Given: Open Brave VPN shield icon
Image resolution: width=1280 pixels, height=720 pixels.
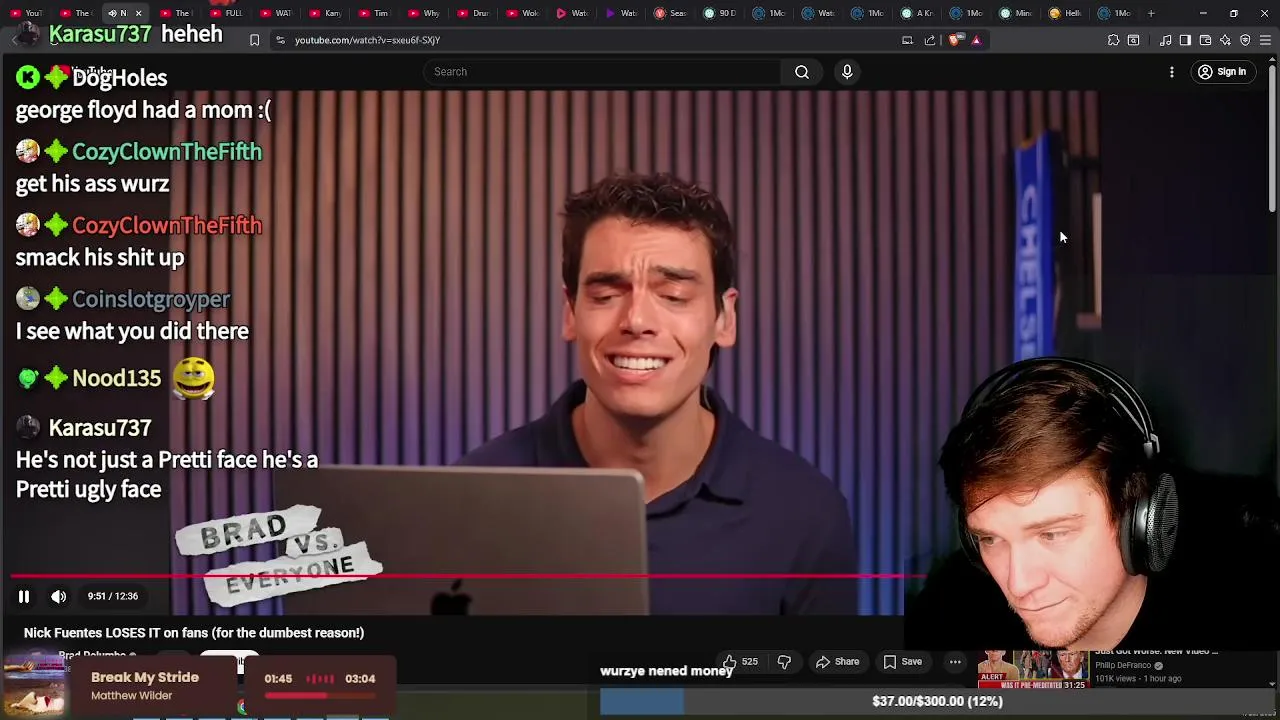Looking at the screenshot, I should tap(1245, 40).
